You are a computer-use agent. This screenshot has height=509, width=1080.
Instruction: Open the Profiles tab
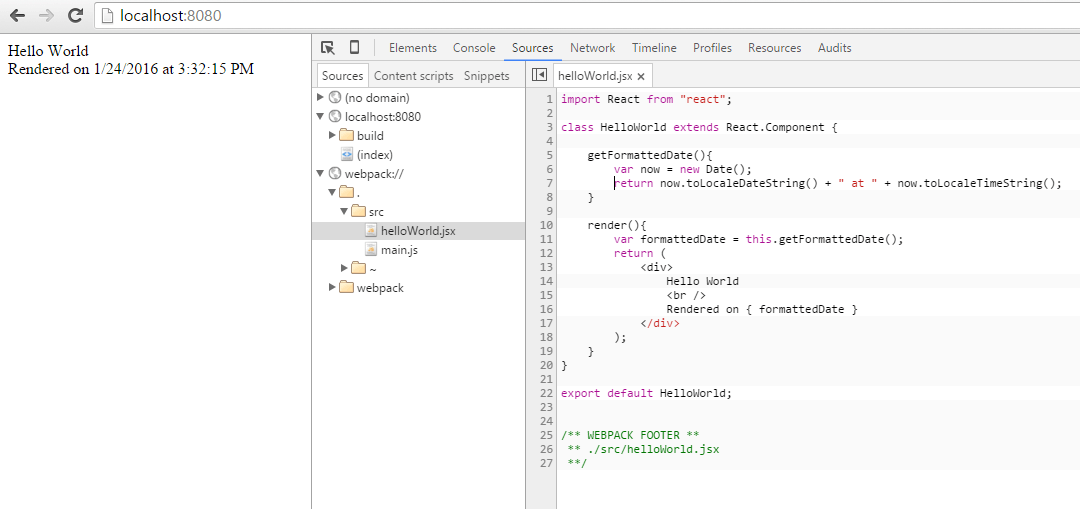point(712,48)
